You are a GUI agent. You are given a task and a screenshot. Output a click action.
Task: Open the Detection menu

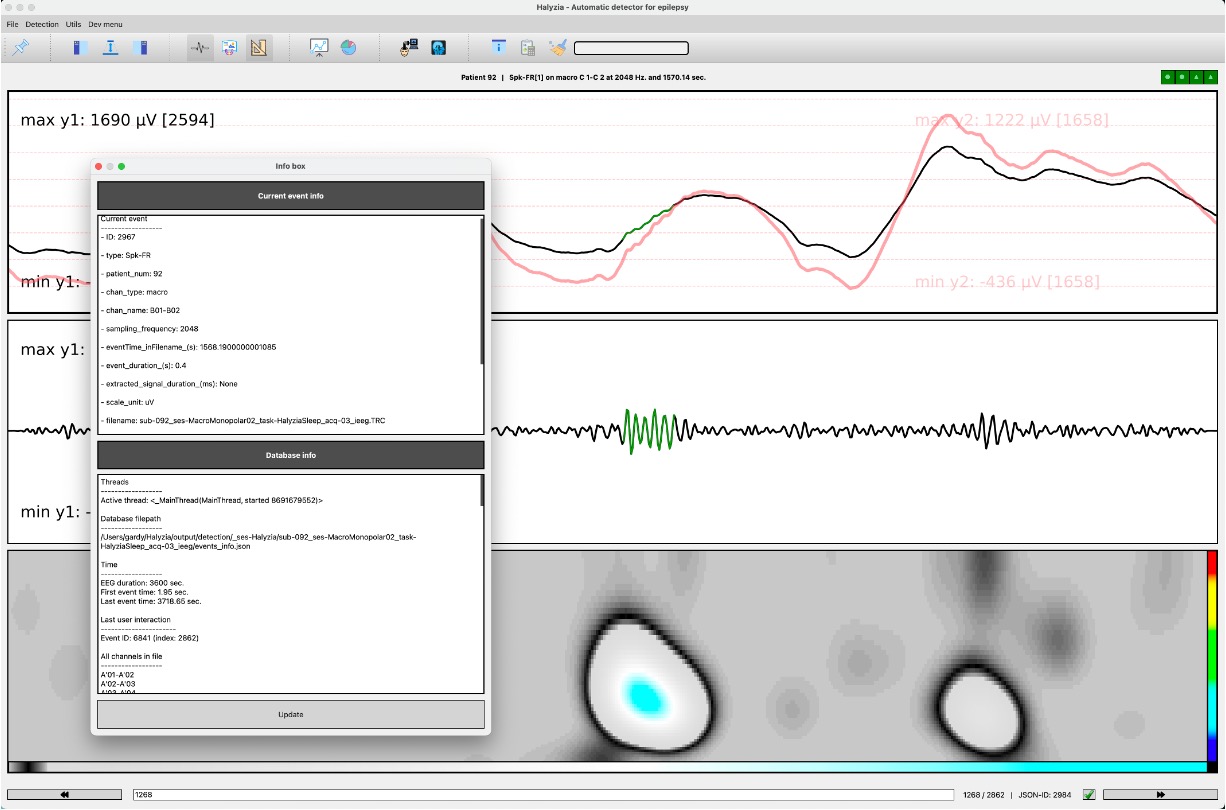click(x=41, y=23)
